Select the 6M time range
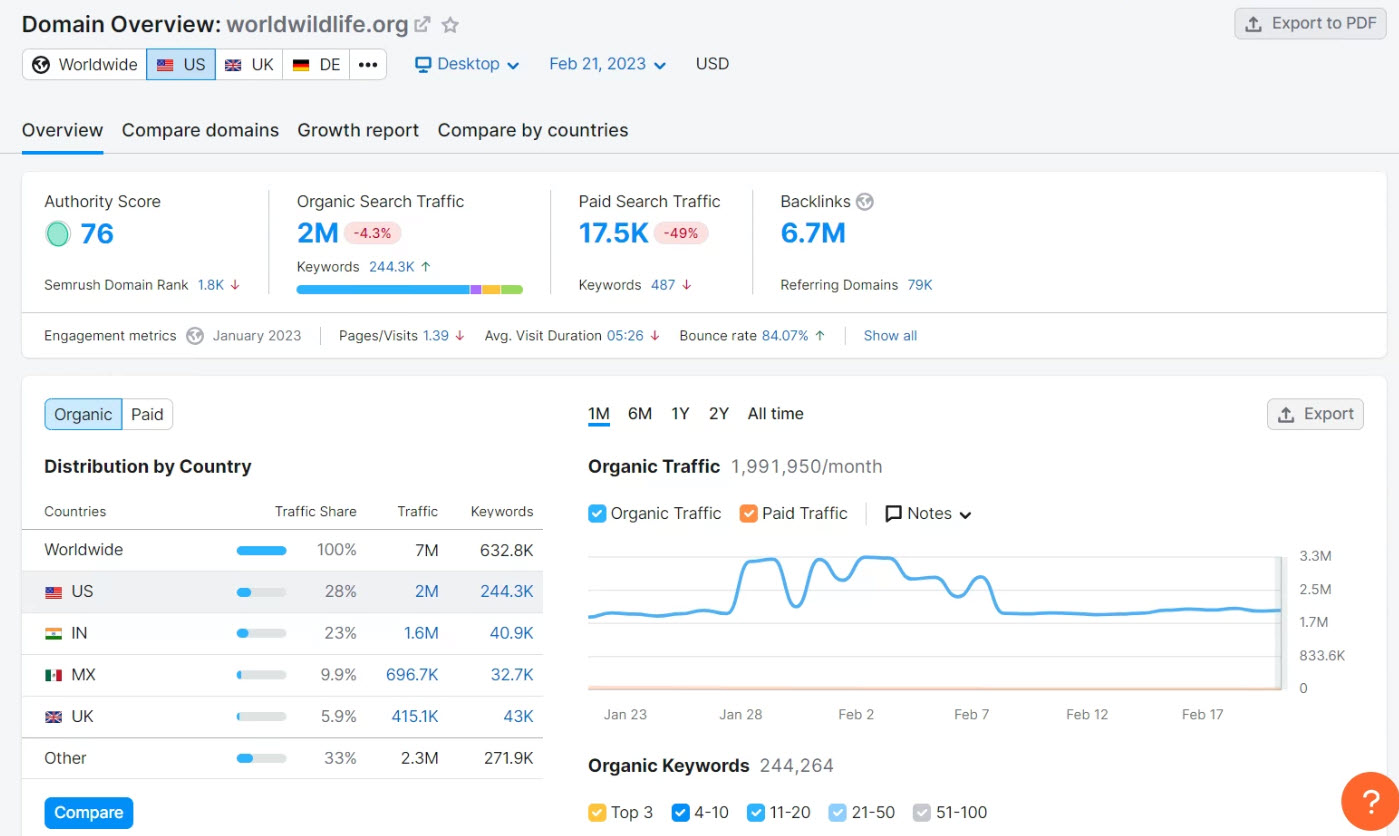Viewport: 1399px width, 836px height. tap(640, 414)
